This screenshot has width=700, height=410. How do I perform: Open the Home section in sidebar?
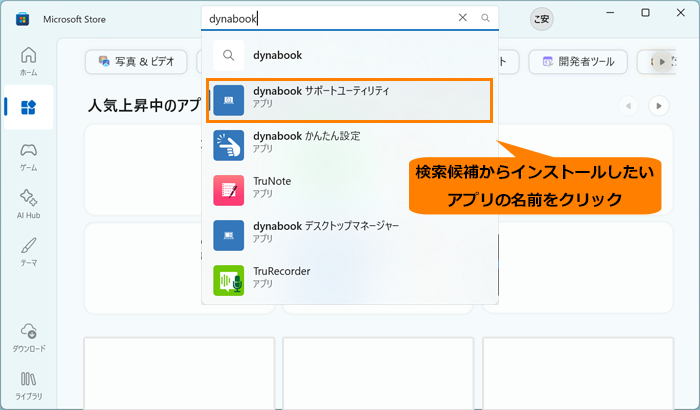point(29,61)
